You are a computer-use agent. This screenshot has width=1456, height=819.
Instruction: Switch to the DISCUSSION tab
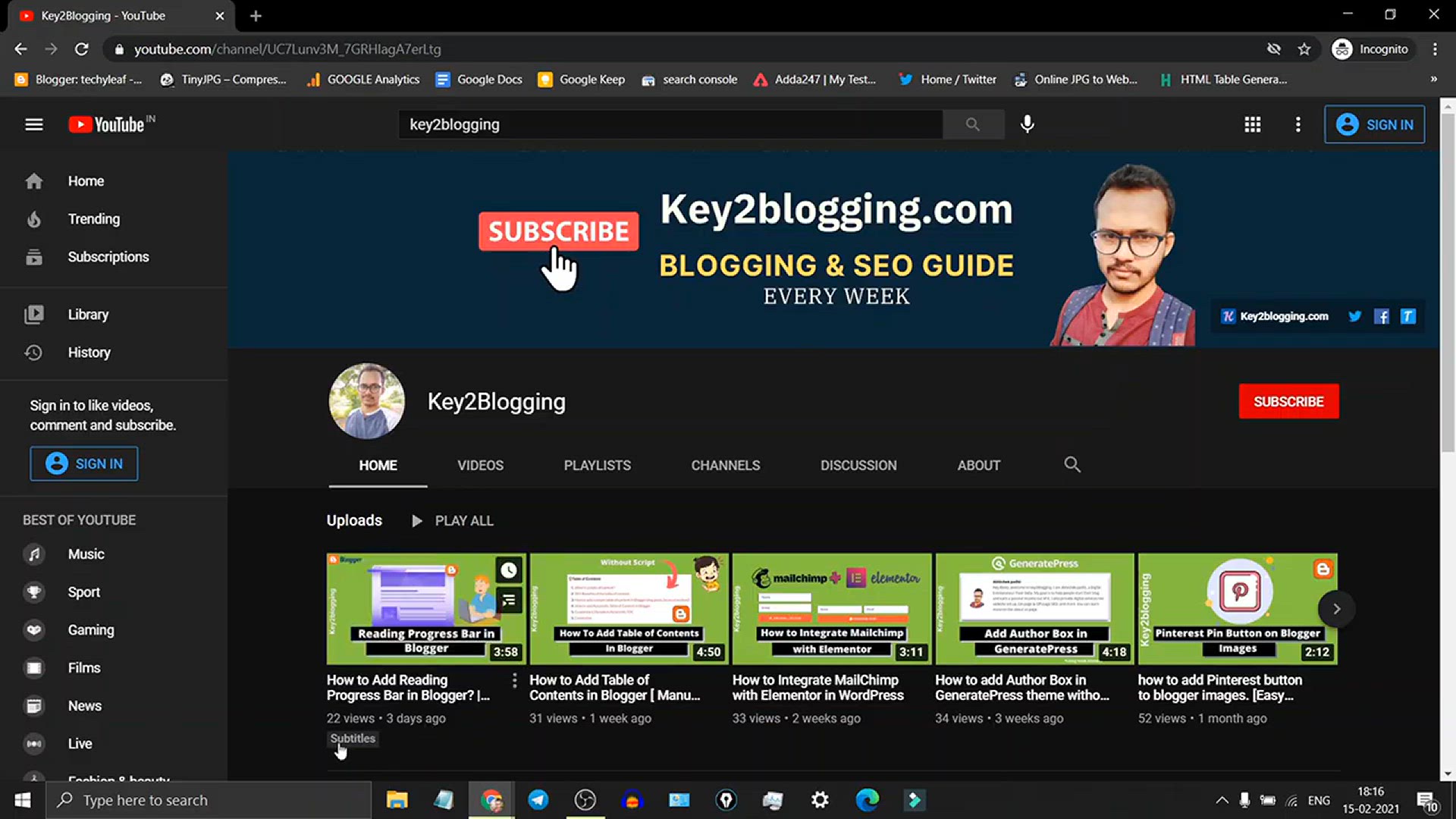(x=858, y=466)
